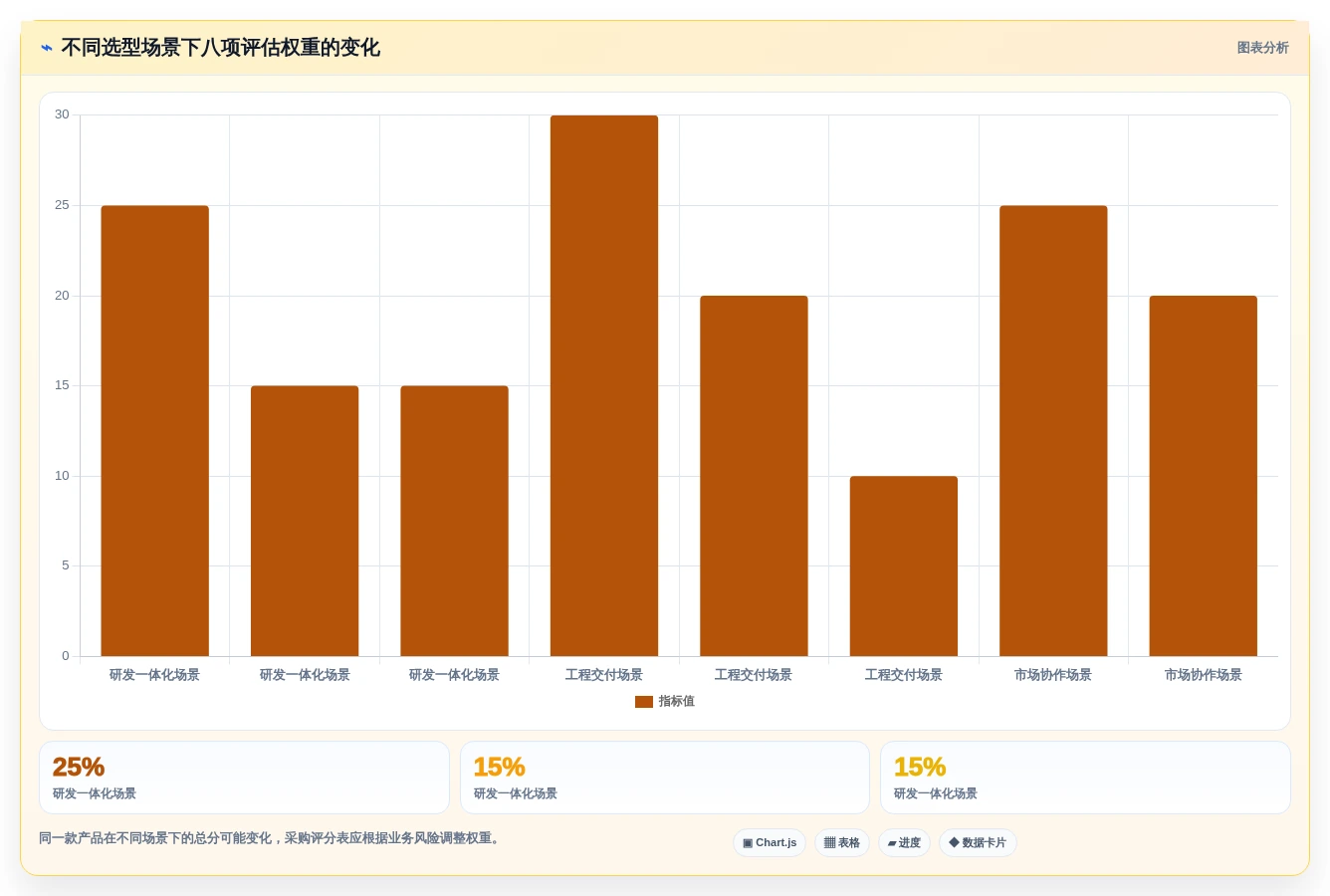Click the 图表分析 label in header
This screenshot has width=1330, height=896.
(x=1262, y=48)
